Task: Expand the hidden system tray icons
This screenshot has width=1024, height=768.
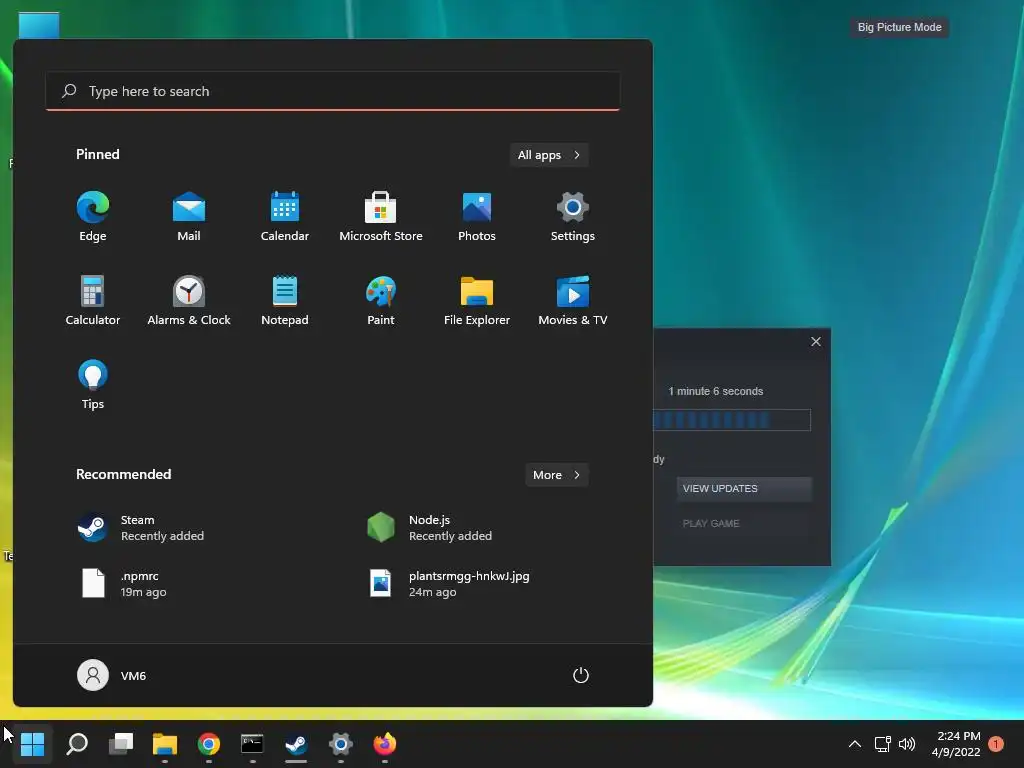Action: tap(854, 744)
